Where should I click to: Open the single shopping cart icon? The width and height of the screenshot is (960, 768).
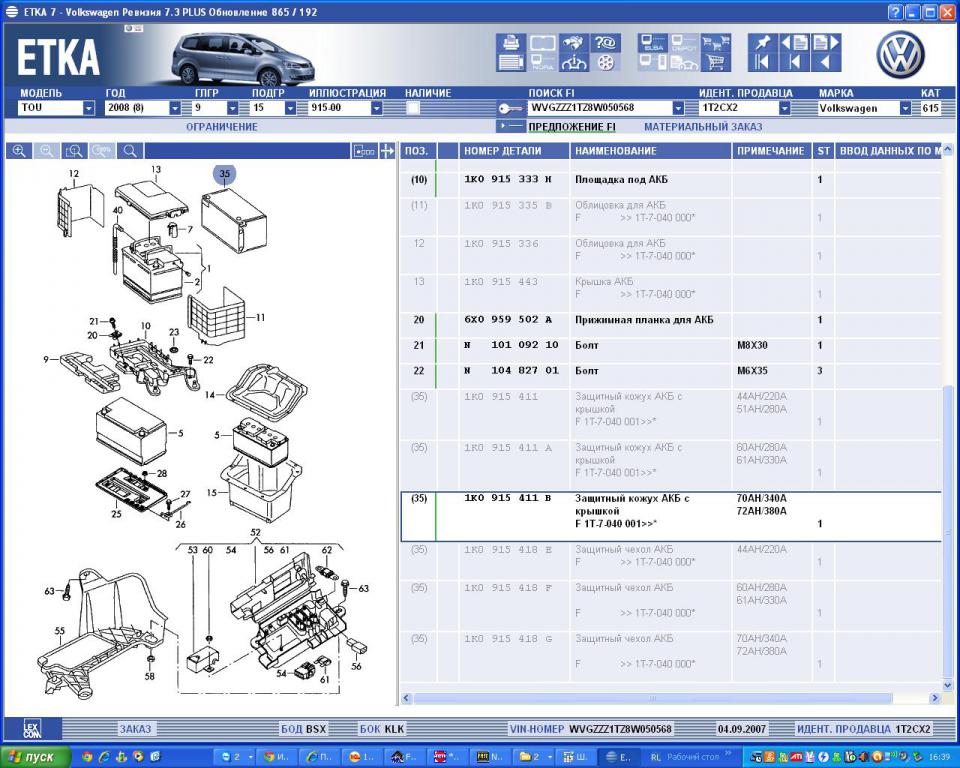716,62
